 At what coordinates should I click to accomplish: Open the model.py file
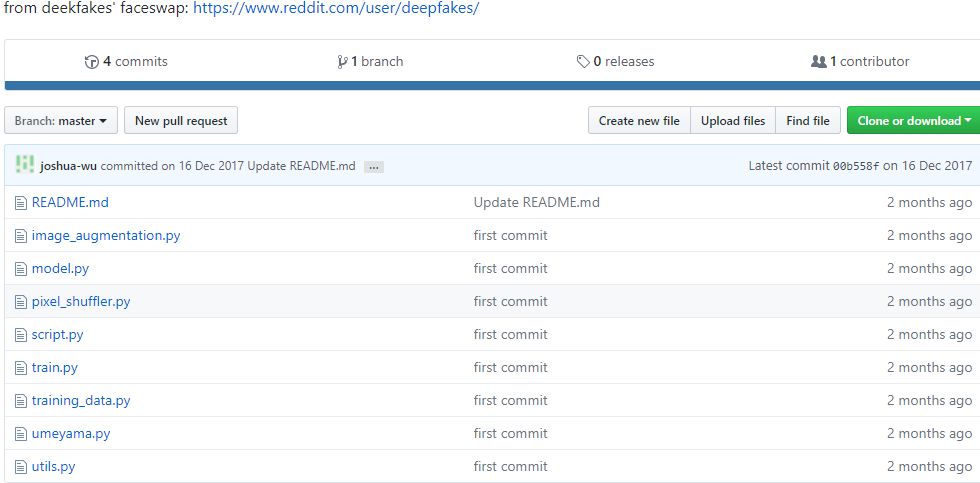tap(61, 269)
